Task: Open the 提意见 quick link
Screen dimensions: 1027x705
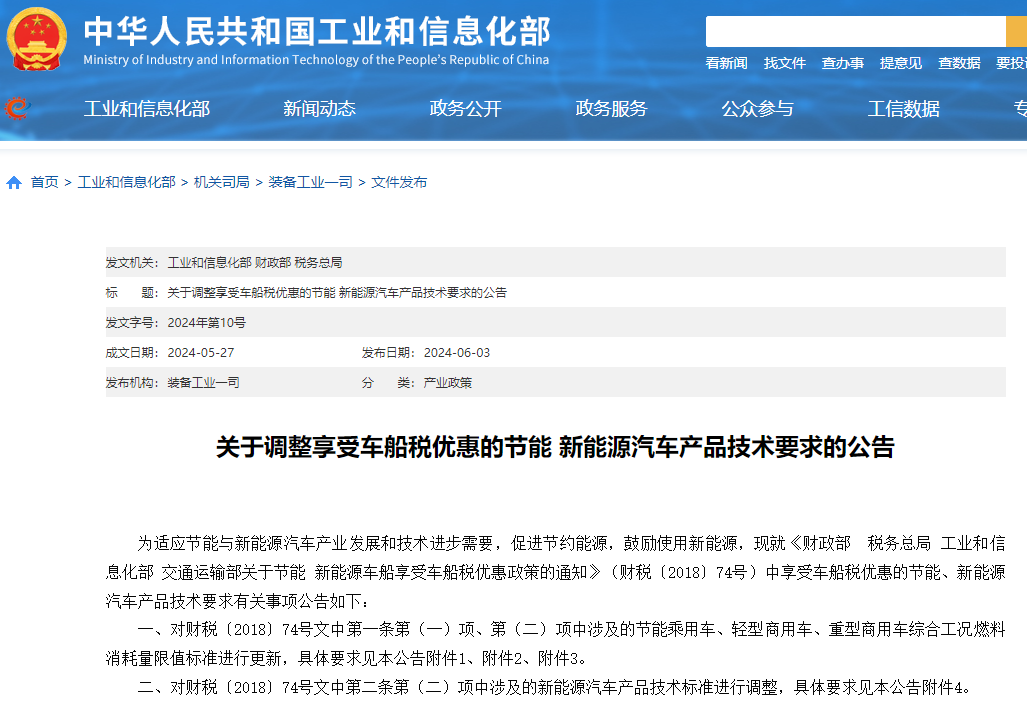Action: coord(900,63)
